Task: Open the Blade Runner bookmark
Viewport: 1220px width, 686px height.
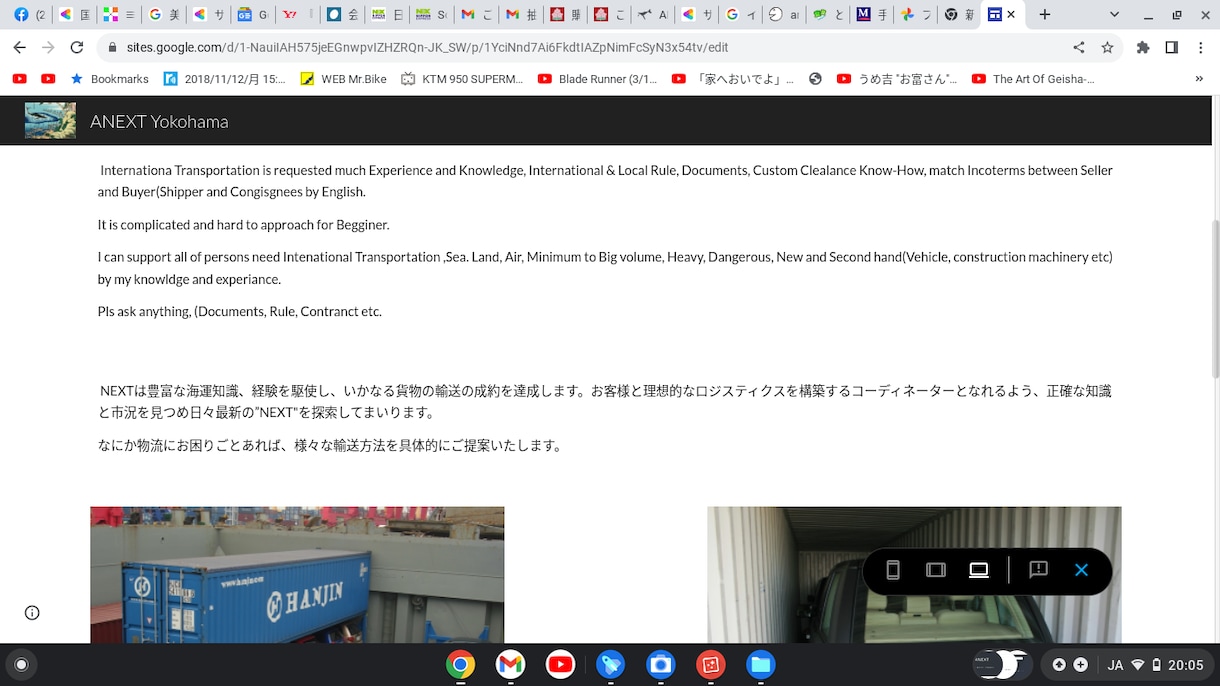Action: pyautogui.click(x=597, y=79)
